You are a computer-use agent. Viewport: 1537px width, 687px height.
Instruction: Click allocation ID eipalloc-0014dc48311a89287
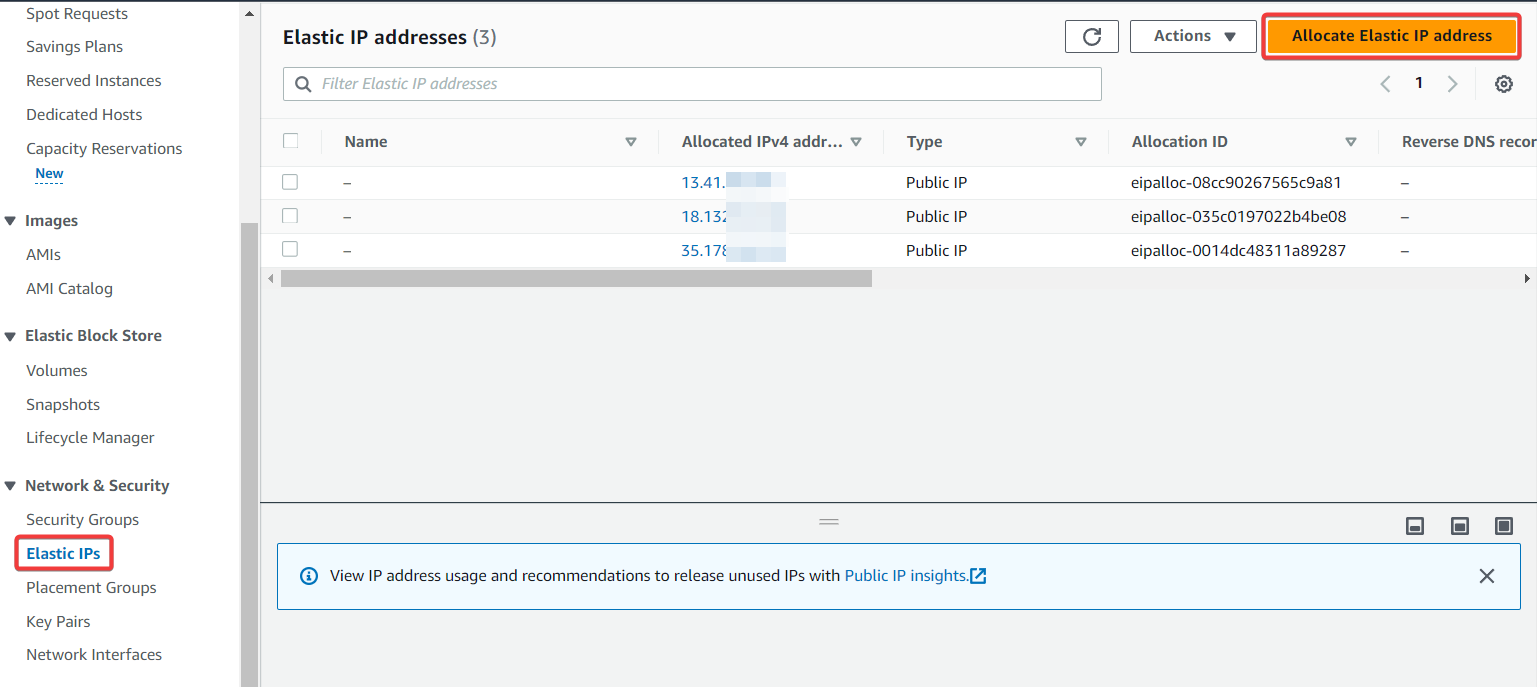[x=1238, y=251]
